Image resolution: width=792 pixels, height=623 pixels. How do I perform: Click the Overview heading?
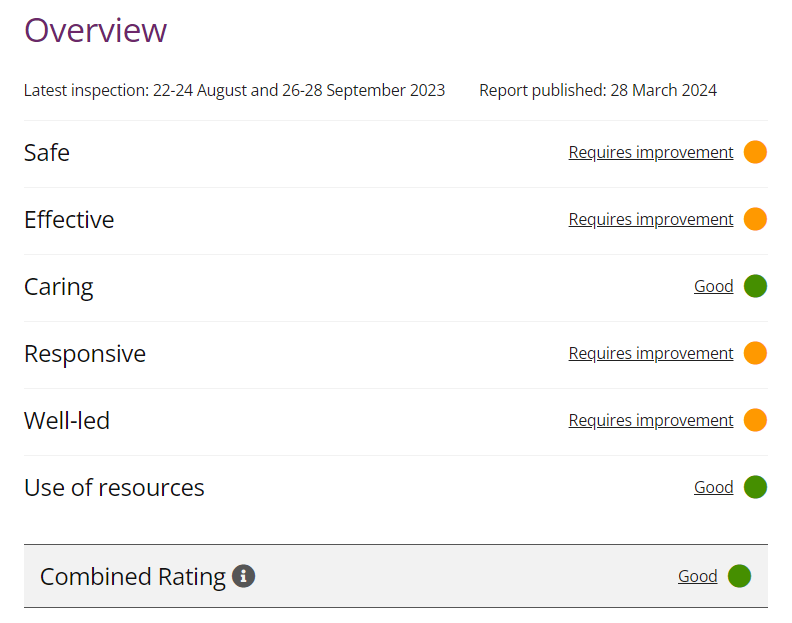(95, 30)
